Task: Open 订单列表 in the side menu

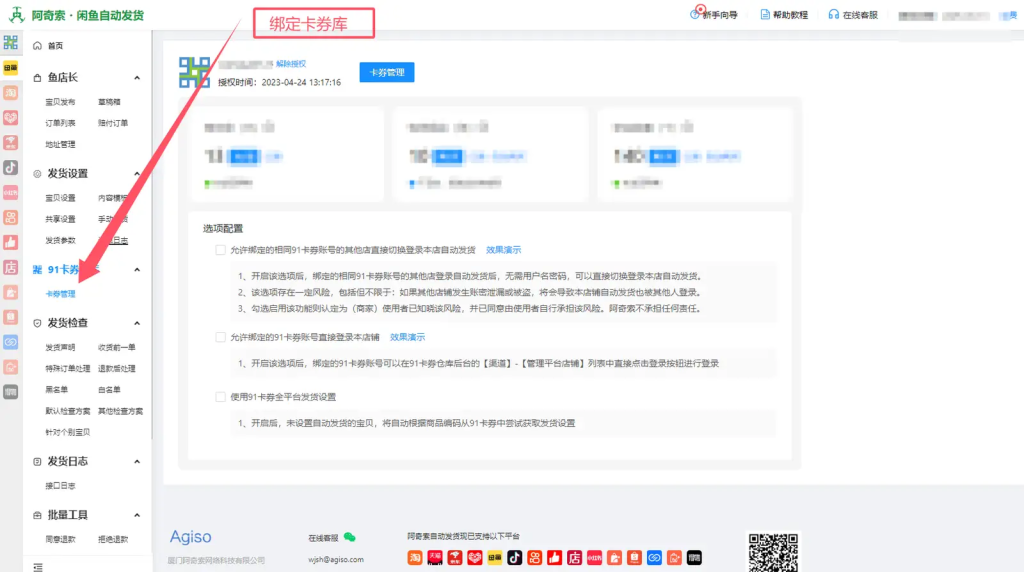Action: point(60,123)
